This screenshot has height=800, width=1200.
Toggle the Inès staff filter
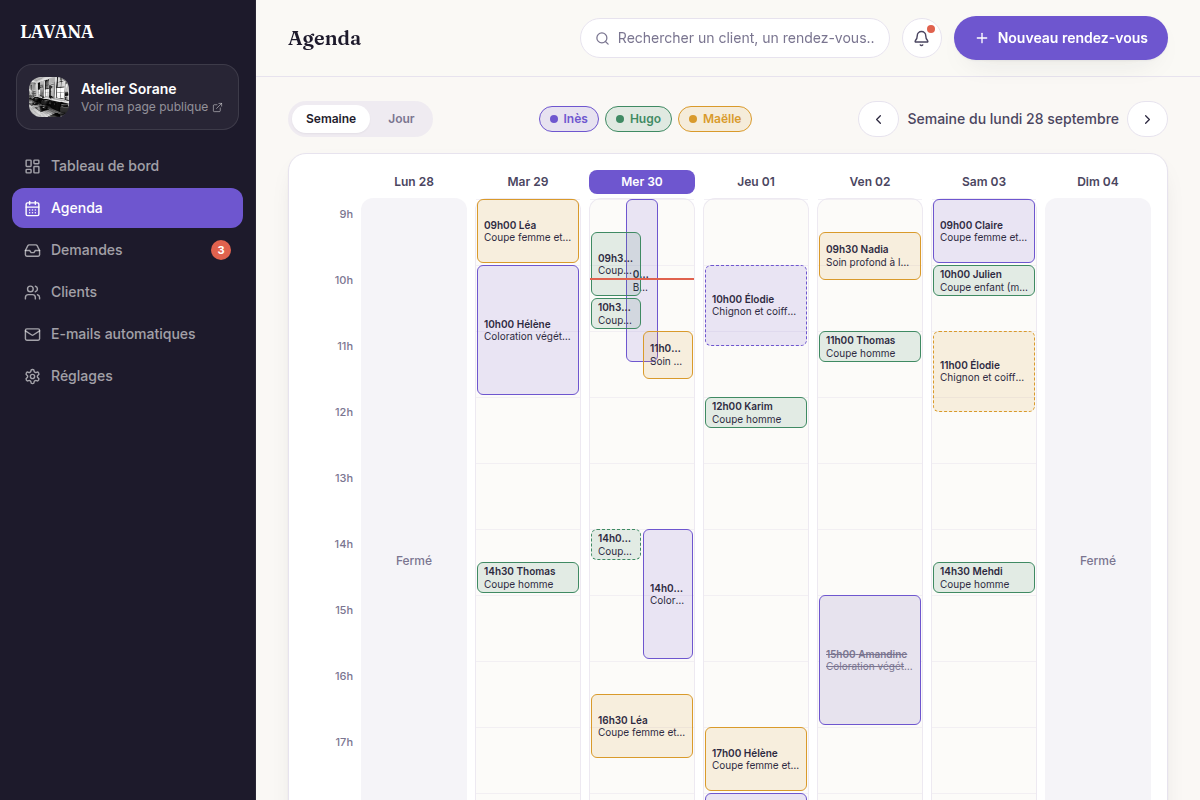[x=569, y=119]
